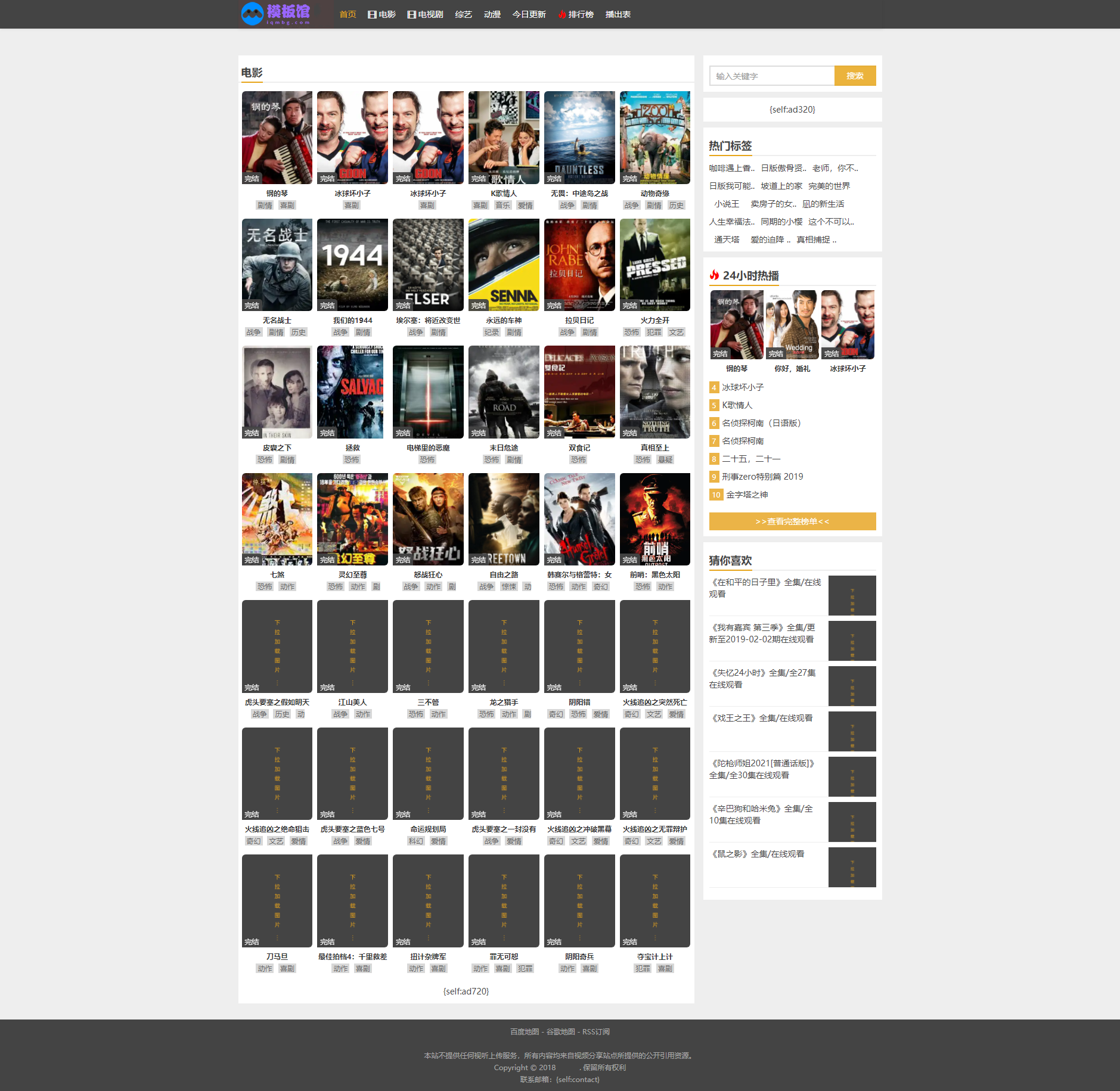
Task: Open the 皮囊之下 movie poster
Action: click(277, 392)
